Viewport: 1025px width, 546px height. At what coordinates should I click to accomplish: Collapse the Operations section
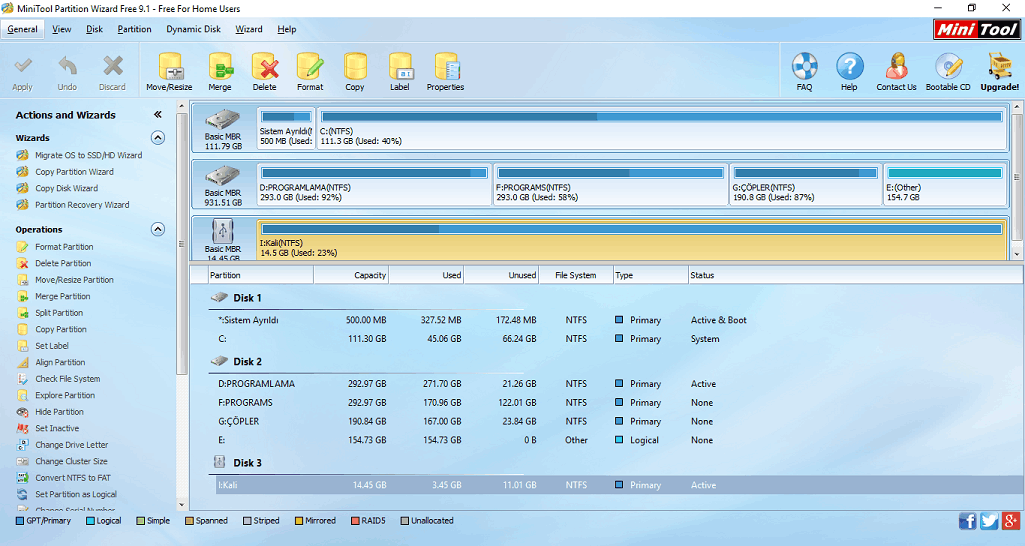click(x=158, y=230)
